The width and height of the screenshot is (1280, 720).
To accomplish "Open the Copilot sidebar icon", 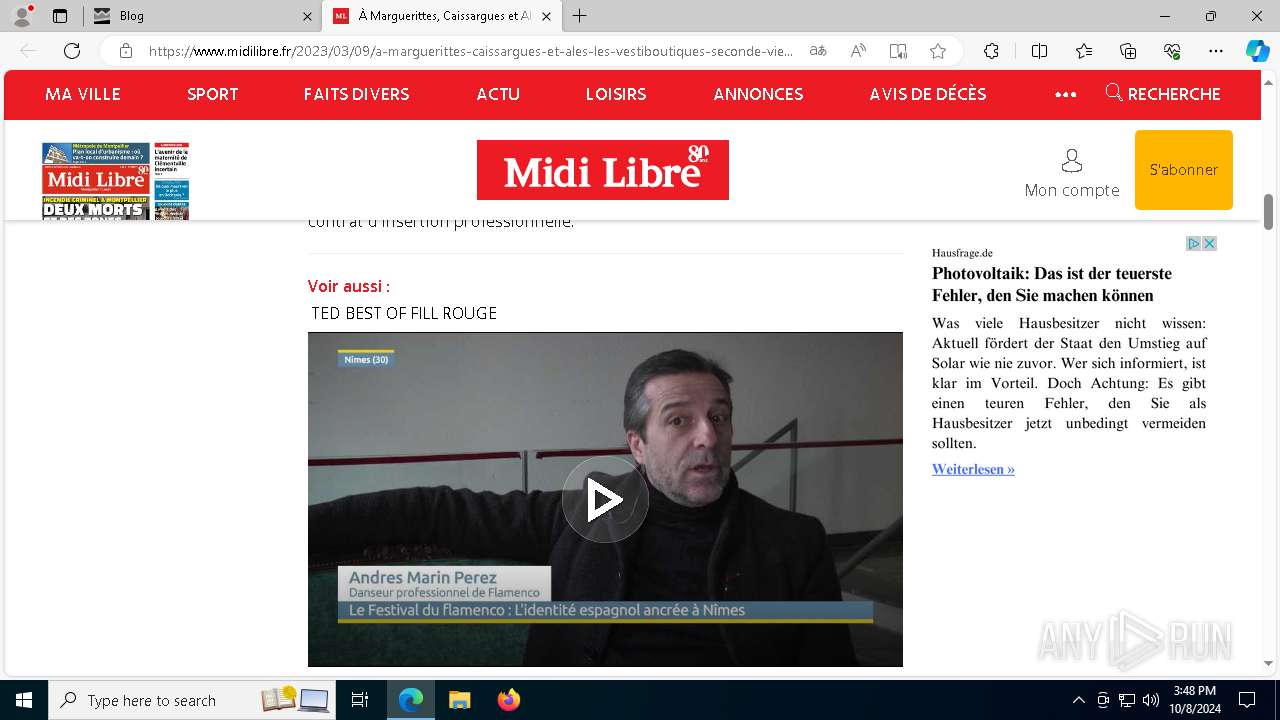I will tap(1257, 51).
